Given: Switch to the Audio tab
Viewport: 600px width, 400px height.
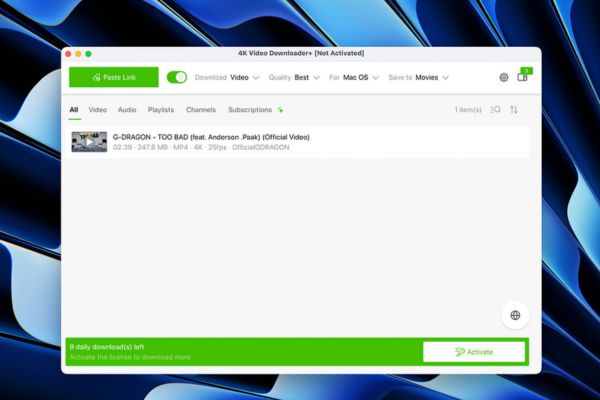Looking at the screenshot, I should point(127,110).
